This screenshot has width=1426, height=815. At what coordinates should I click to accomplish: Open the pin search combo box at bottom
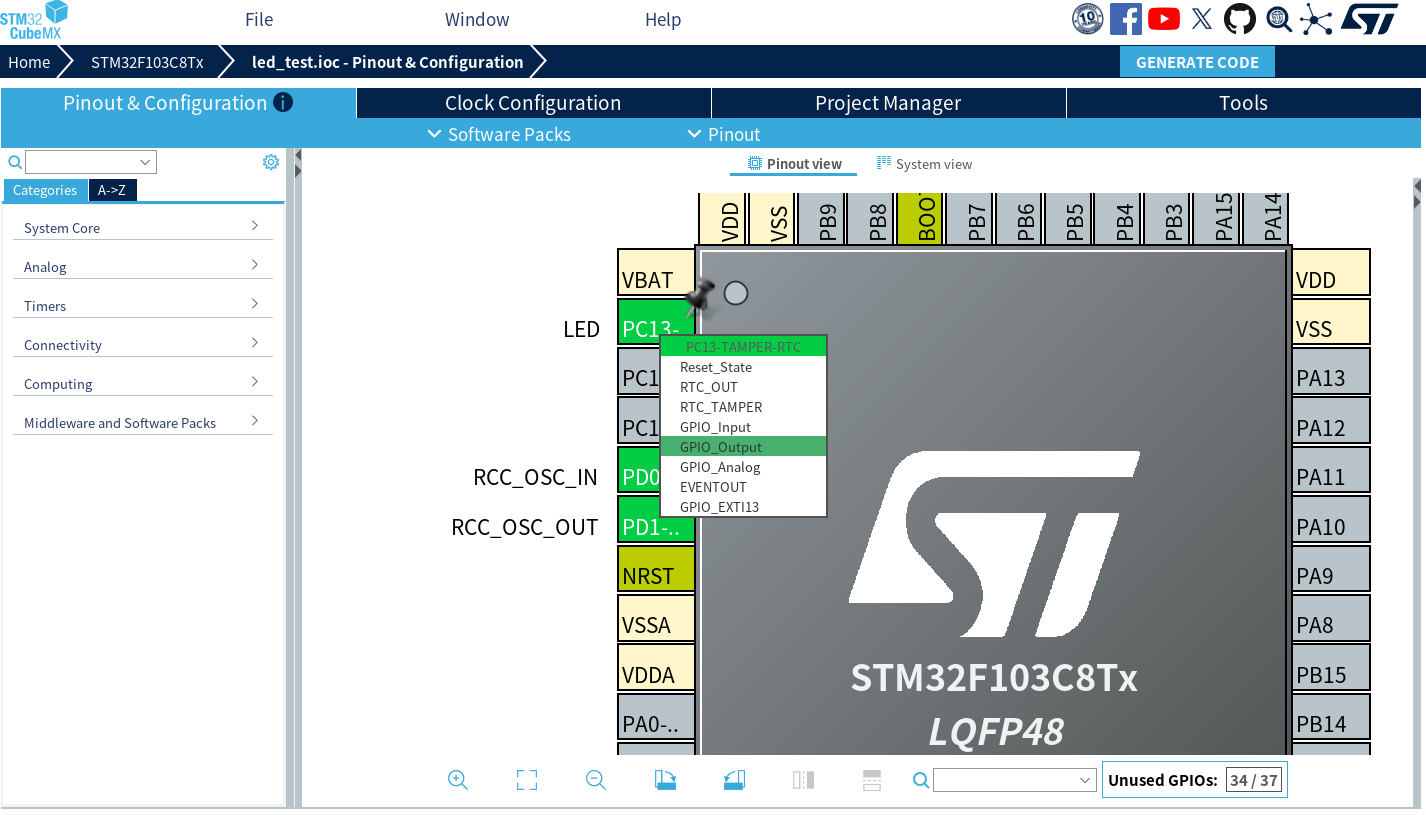[x=1015, y=780]
